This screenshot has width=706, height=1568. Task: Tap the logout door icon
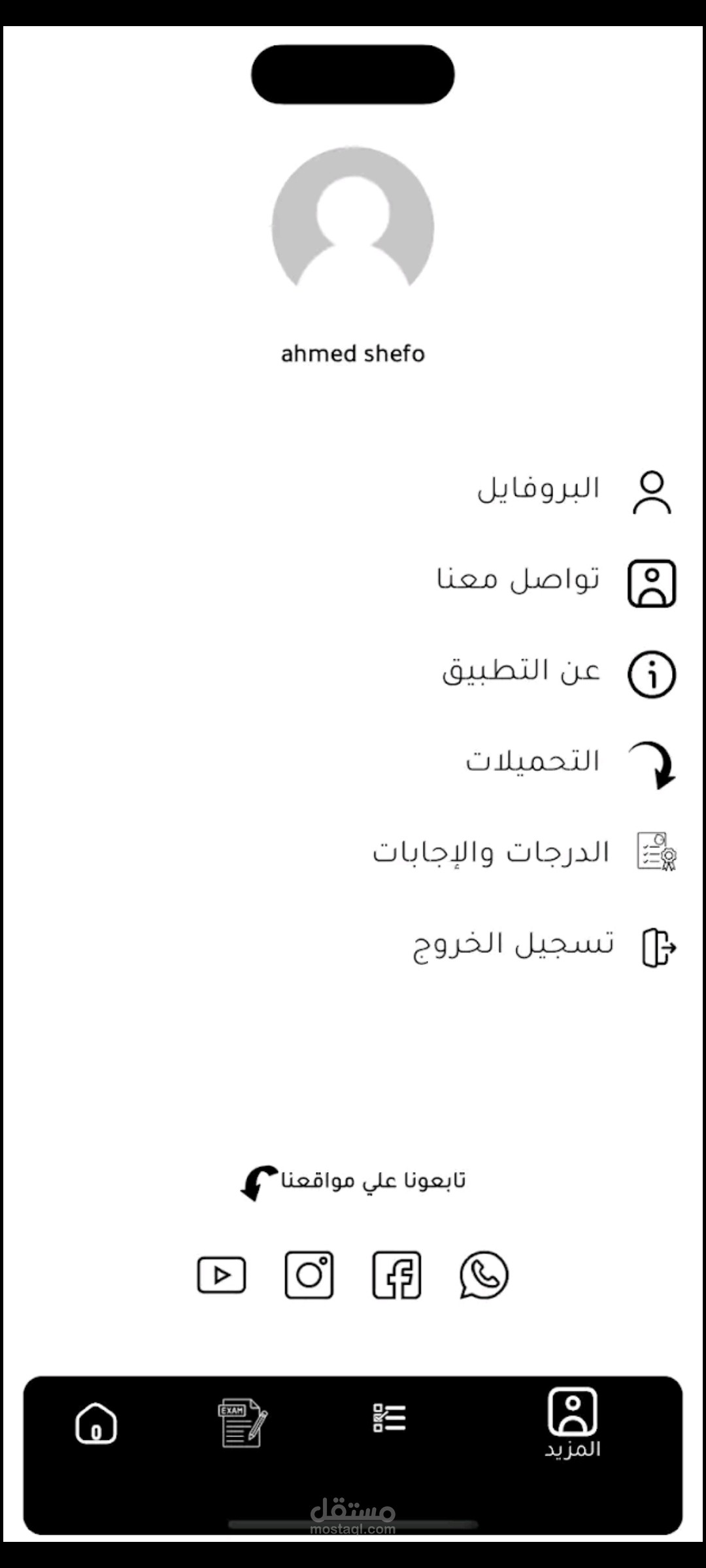tap(658, 947)
